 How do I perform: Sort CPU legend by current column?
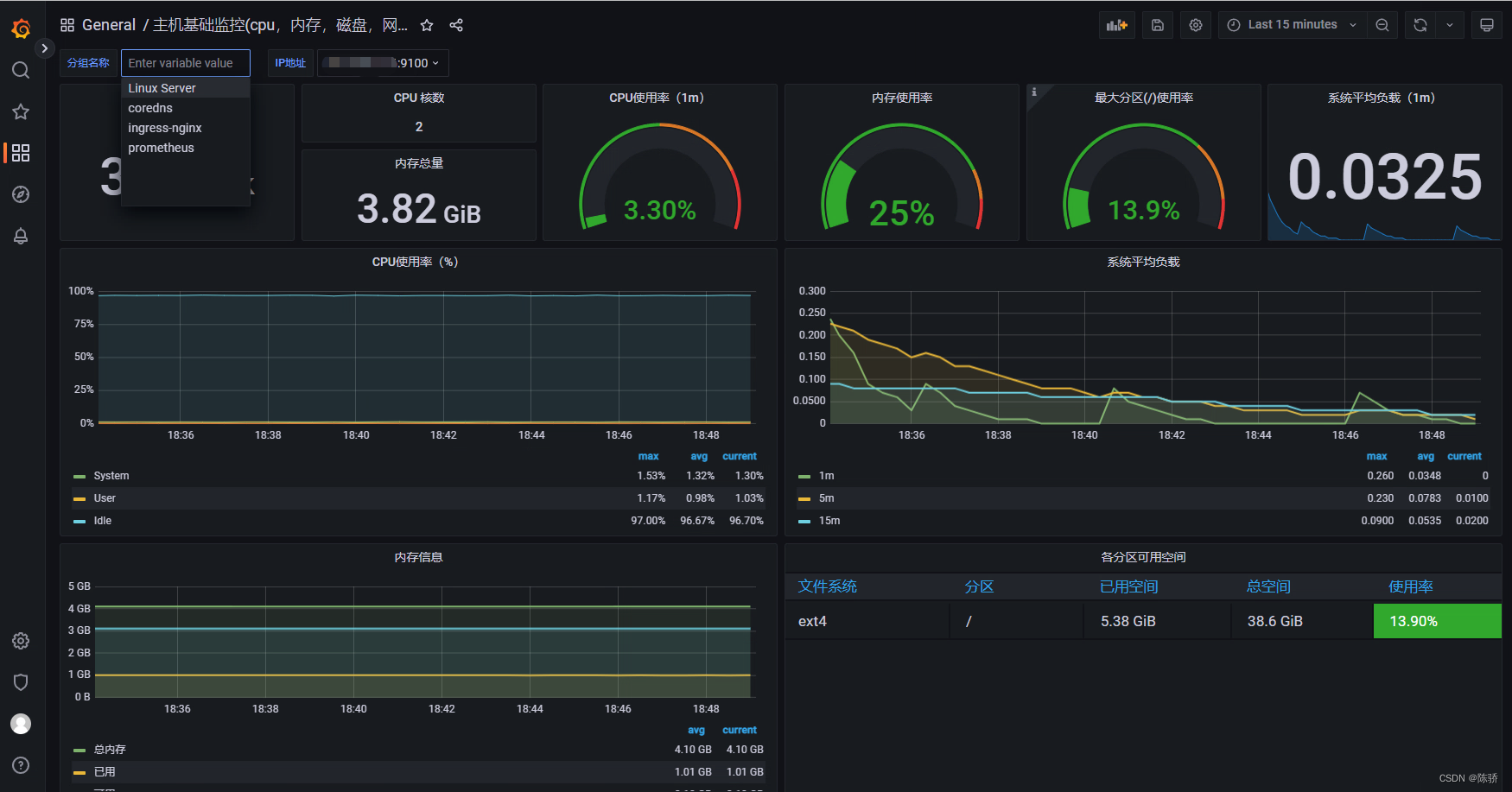(740, 456)
